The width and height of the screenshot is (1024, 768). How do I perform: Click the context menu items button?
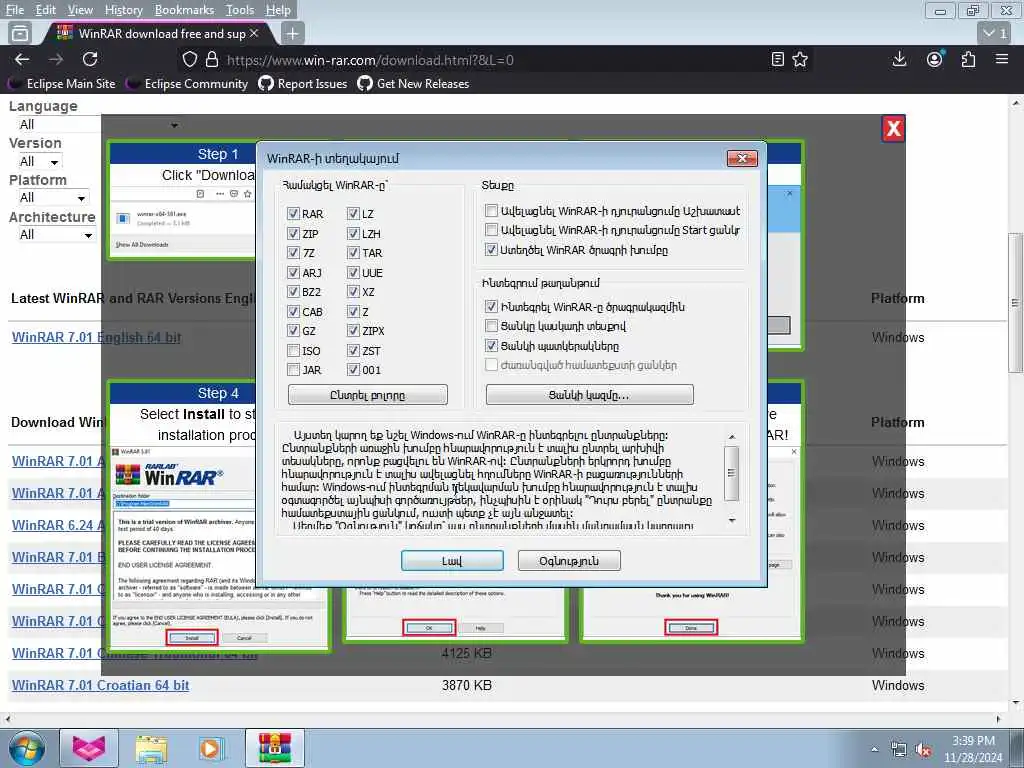[x=589, y=394]
